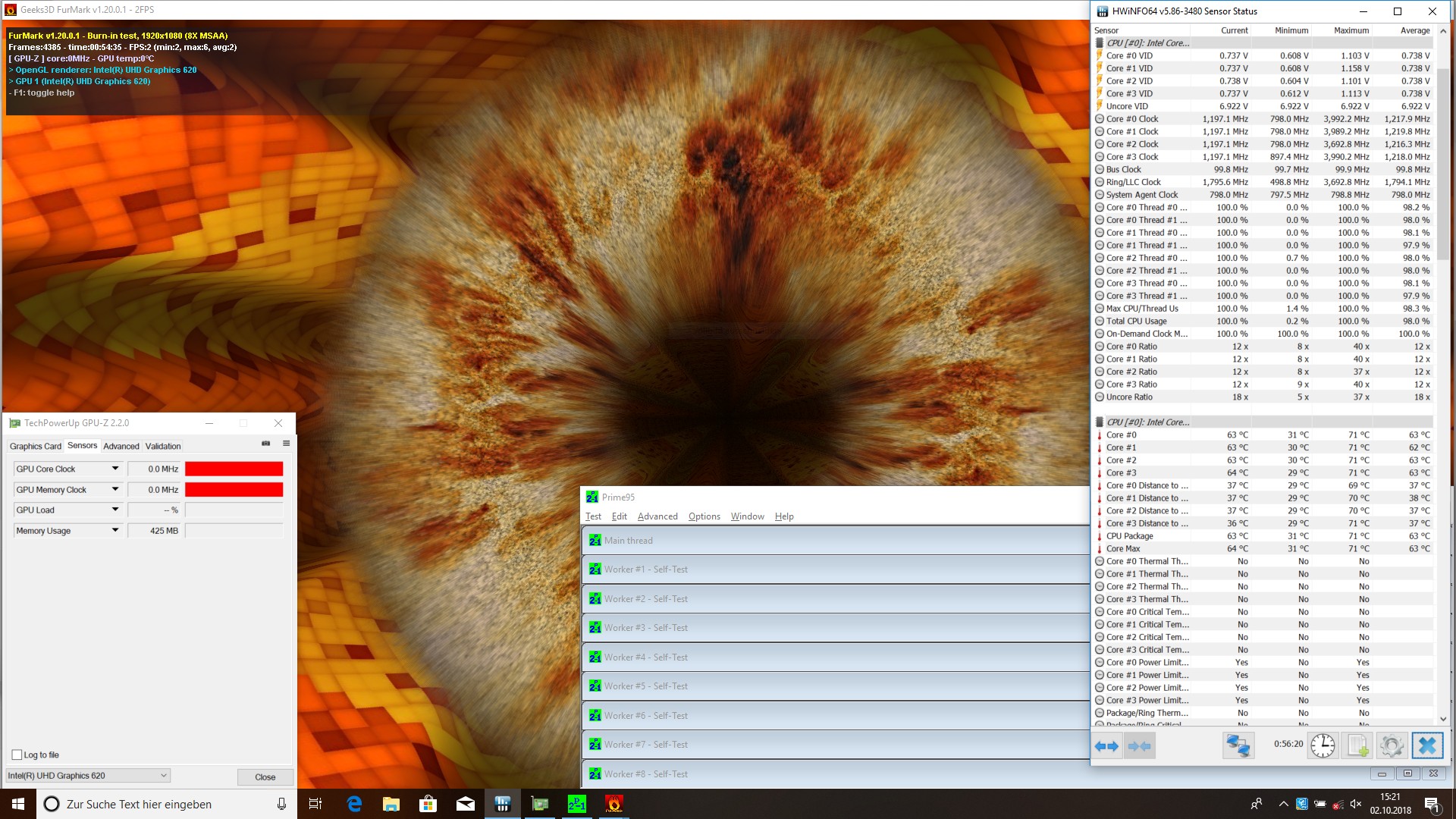Click GPU-Z screenshot camera icon
The image size is (1456, 819).
[x=266, y=444]
